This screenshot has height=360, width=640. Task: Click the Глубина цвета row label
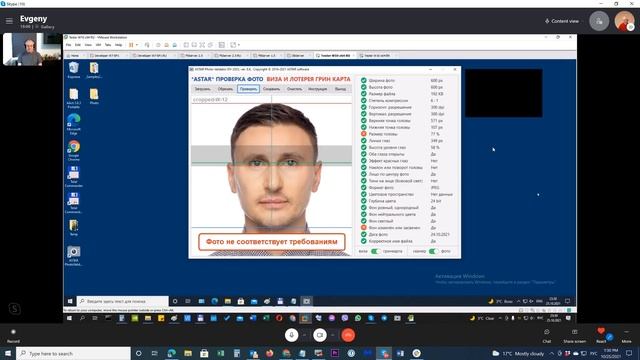pyautogui.click(x=382, y=201)
